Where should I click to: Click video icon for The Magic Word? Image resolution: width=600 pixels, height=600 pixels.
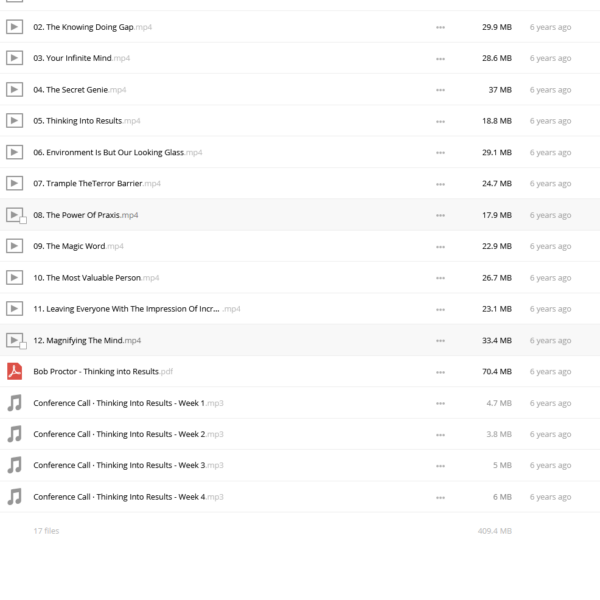pos(15,246)
